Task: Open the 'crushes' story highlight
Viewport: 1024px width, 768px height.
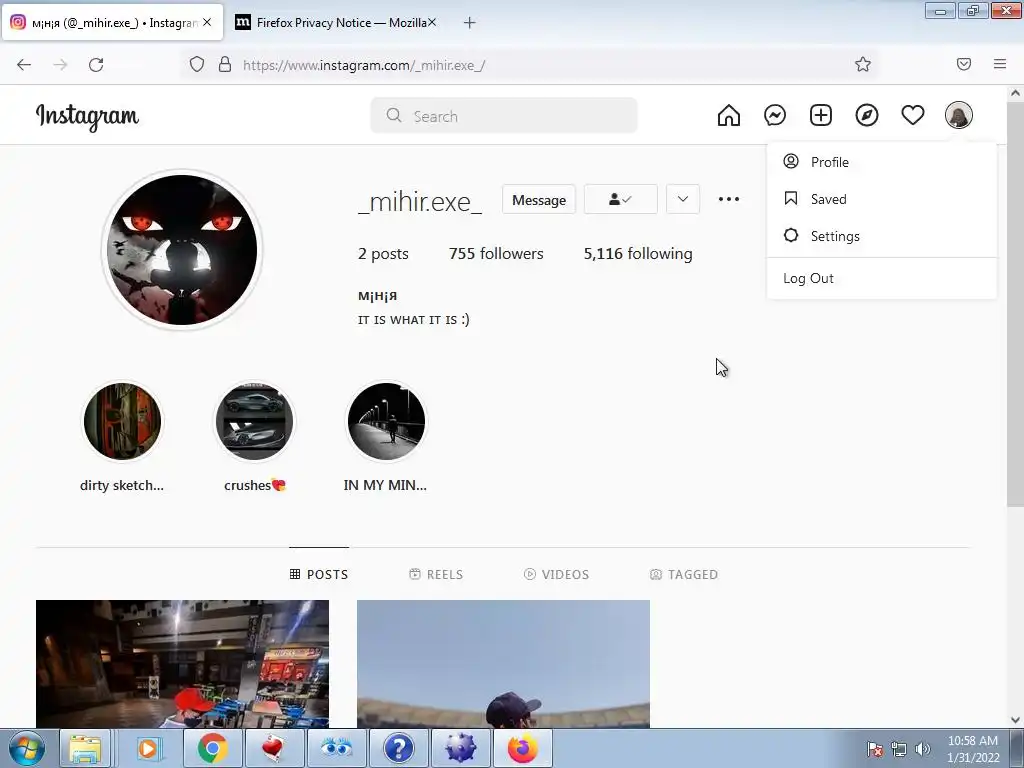Action: pyautogui.click(x=255, y=422)
